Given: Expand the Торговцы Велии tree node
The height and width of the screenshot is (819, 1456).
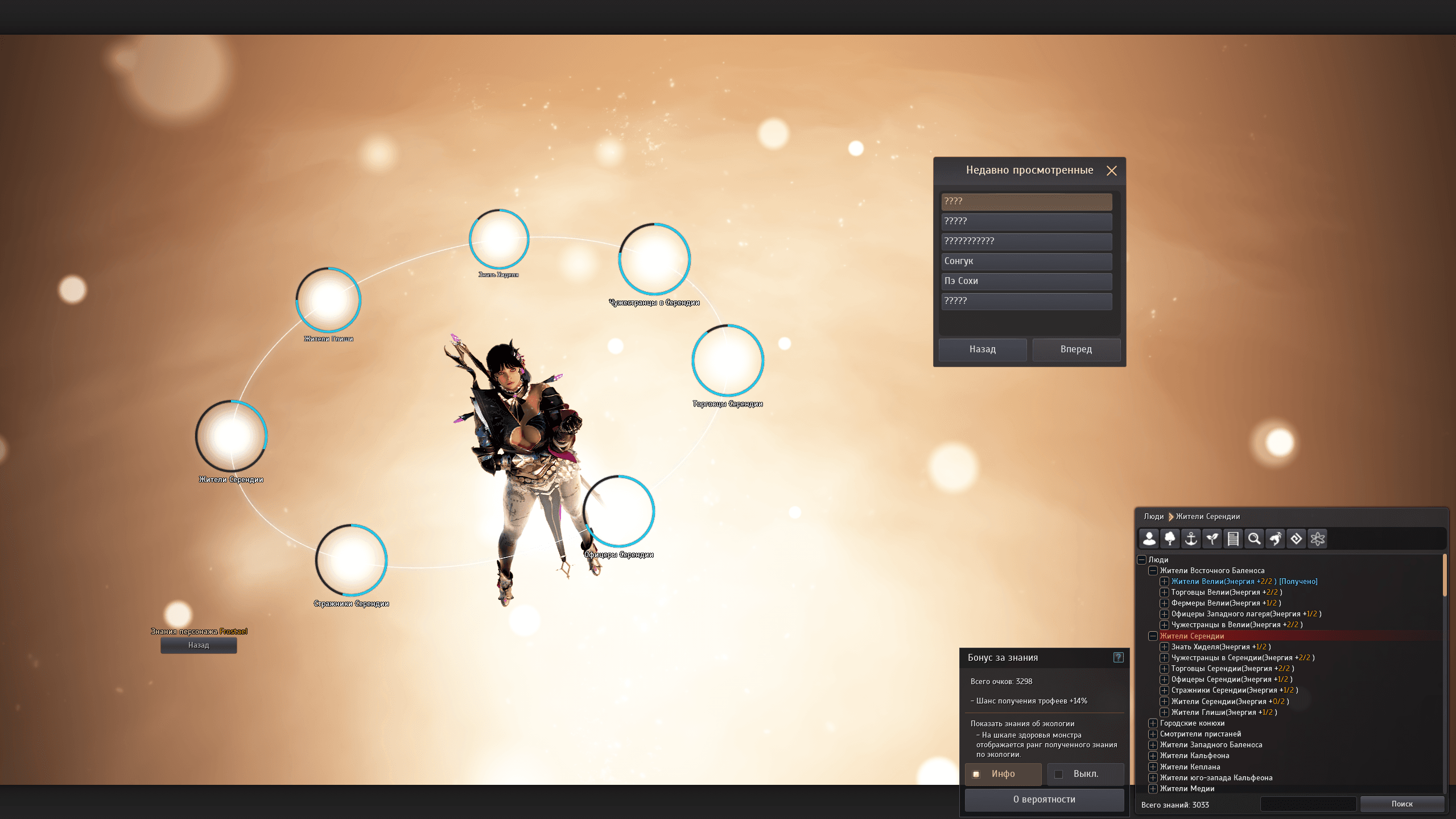Looking at the screenshot, I should 1164,592.
